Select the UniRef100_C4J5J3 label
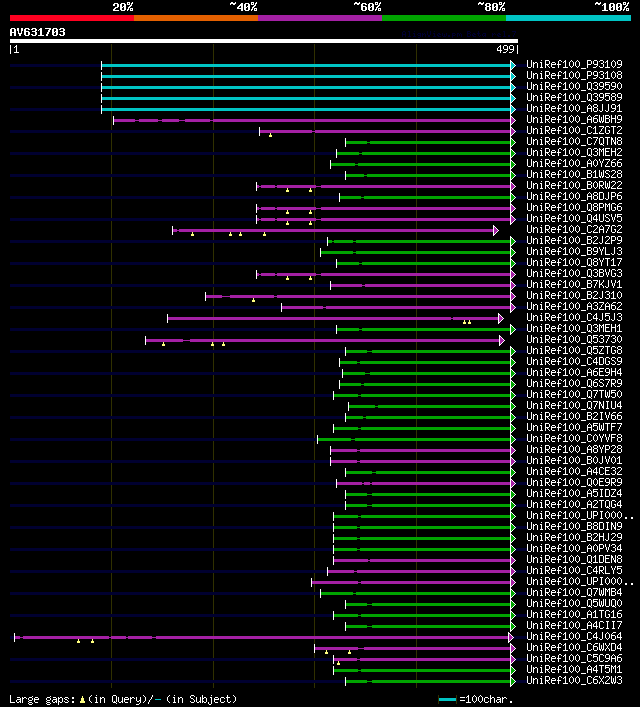 (x=574, y=317)
